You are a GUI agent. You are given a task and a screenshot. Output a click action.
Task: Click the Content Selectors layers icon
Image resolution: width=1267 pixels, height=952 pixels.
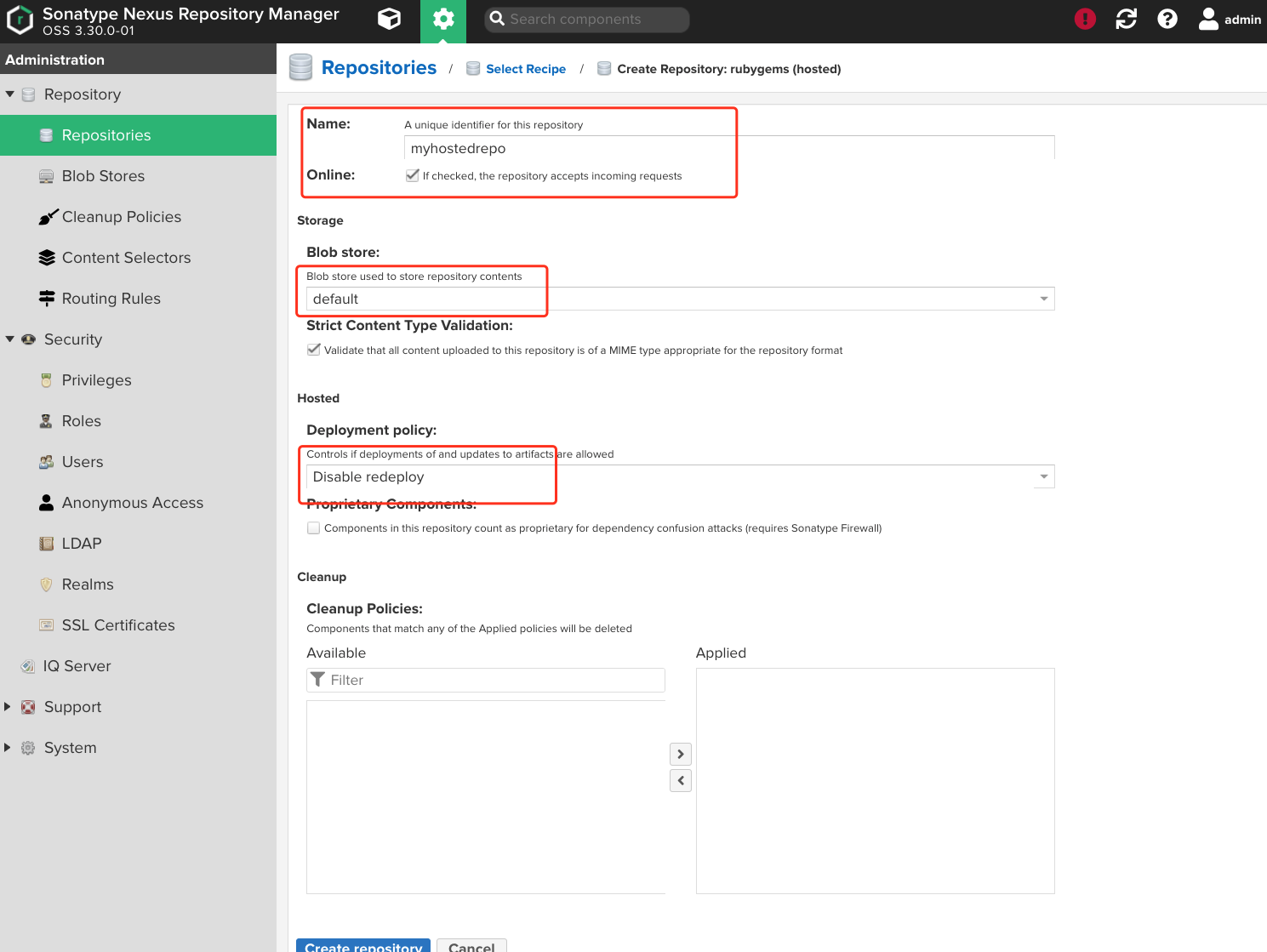point(47,258)
